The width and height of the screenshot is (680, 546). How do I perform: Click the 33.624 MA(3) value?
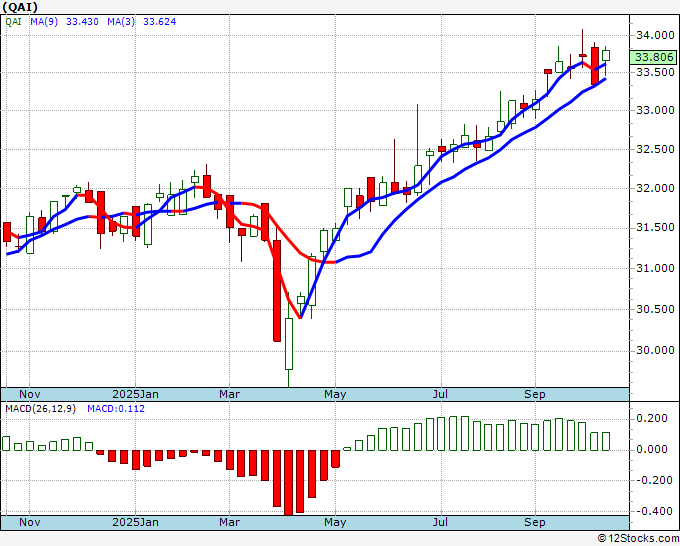click(x=160, y=22)
